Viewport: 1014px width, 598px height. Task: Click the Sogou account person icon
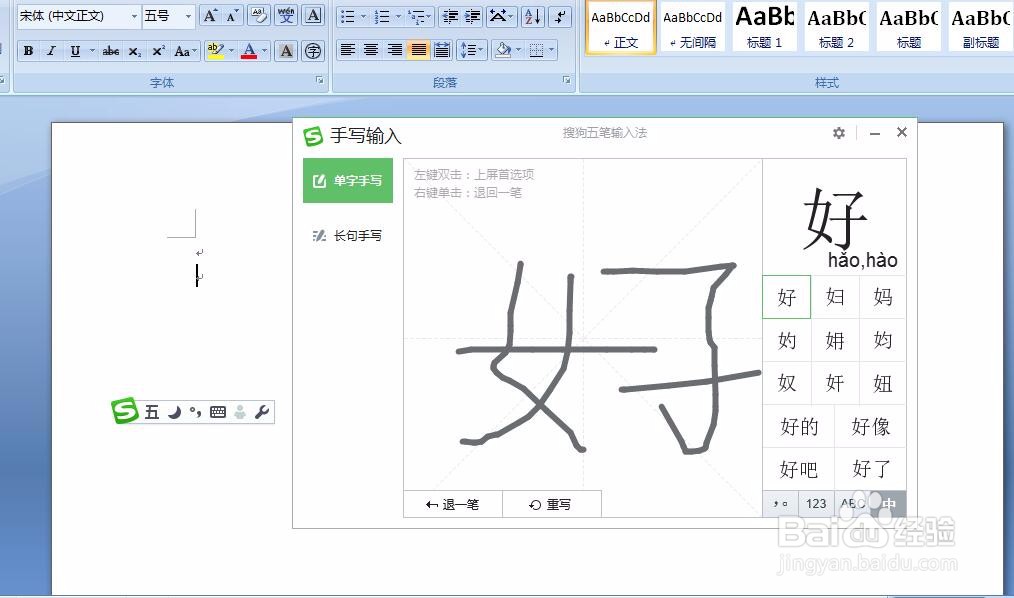click(x=238, y=411)
